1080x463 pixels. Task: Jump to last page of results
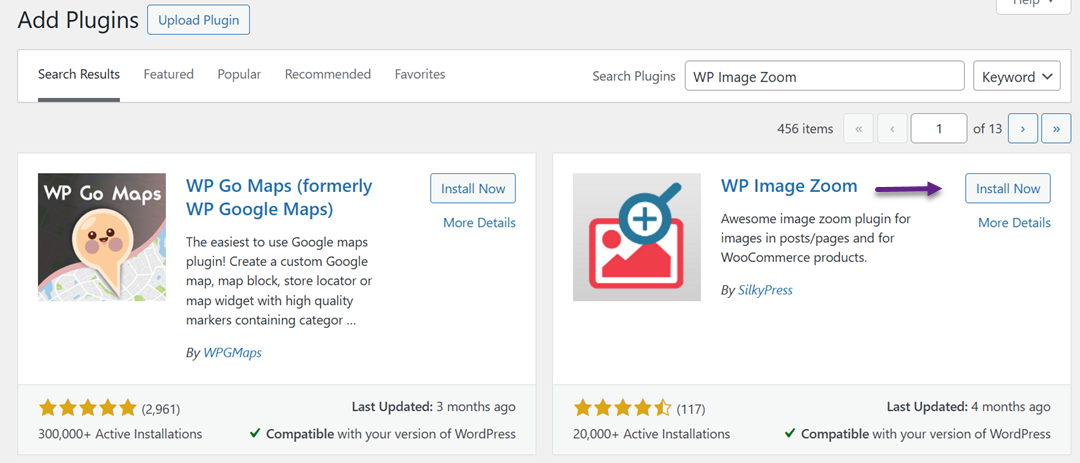point(1056,129)
